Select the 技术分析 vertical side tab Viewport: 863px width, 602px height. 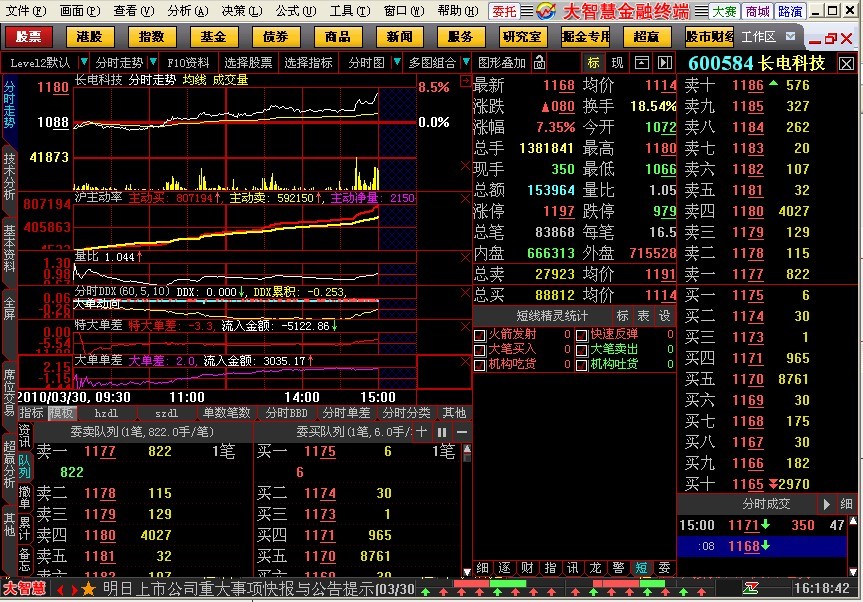pos(9,176)
